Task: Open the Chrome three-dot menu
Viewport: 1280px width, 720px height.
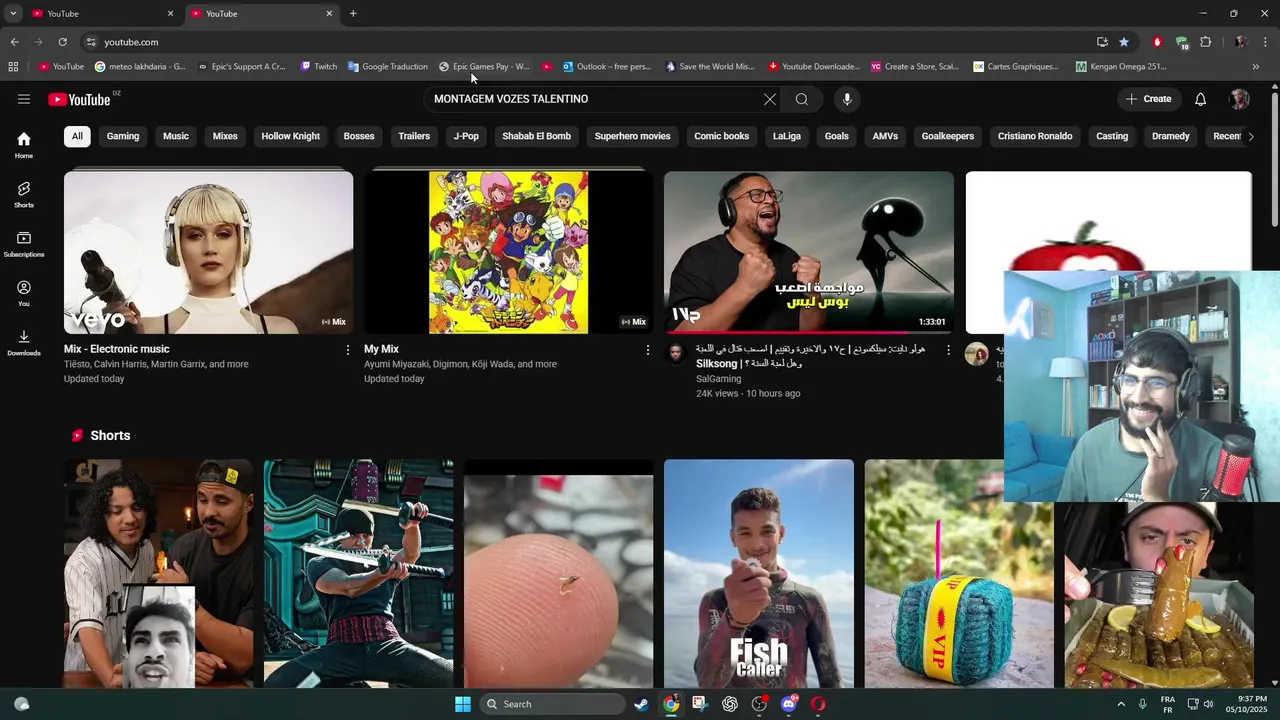Action: (x=1266, y=42)
